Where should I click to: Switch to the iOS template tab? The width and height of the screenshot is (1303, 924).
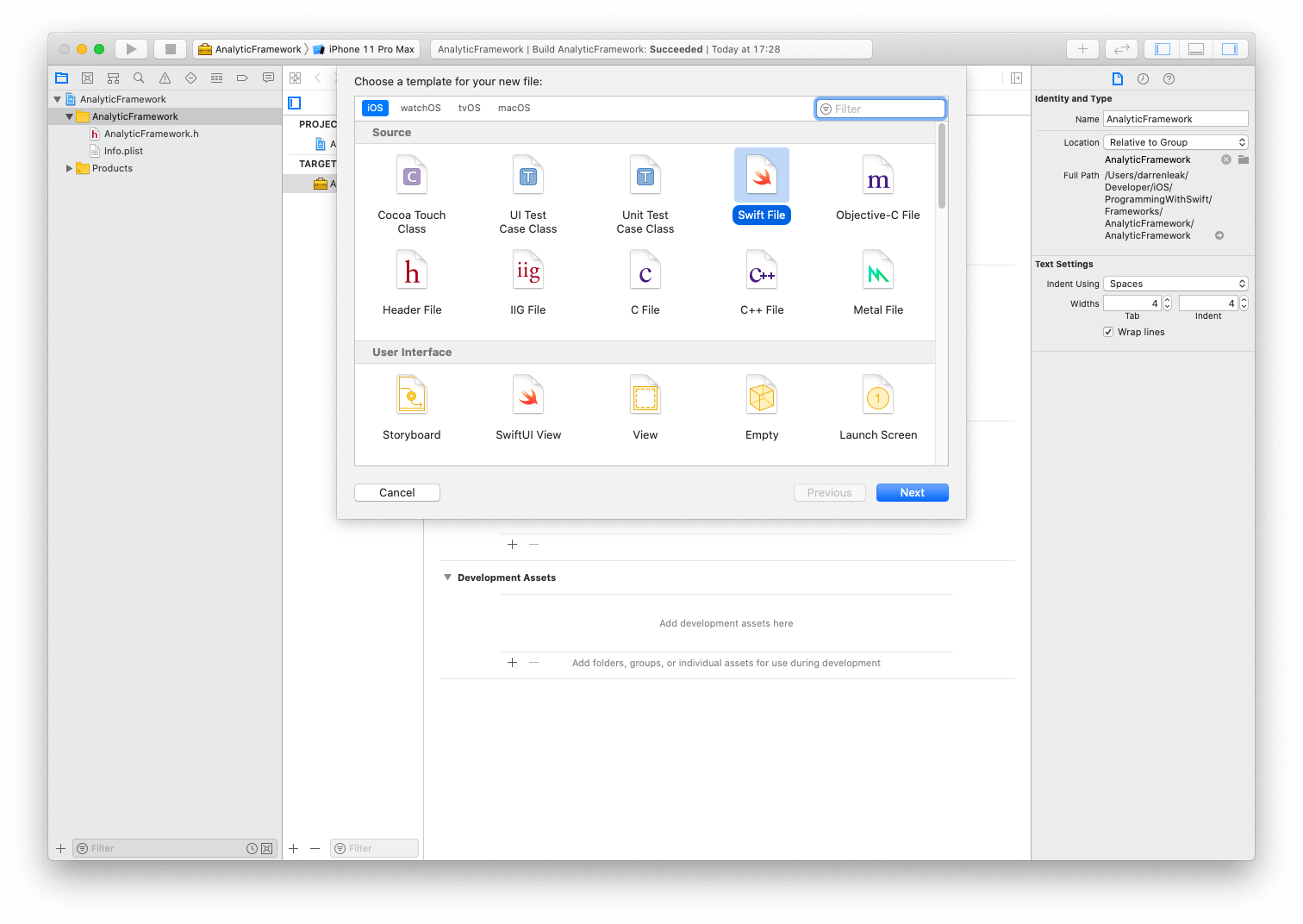[375, 108]
